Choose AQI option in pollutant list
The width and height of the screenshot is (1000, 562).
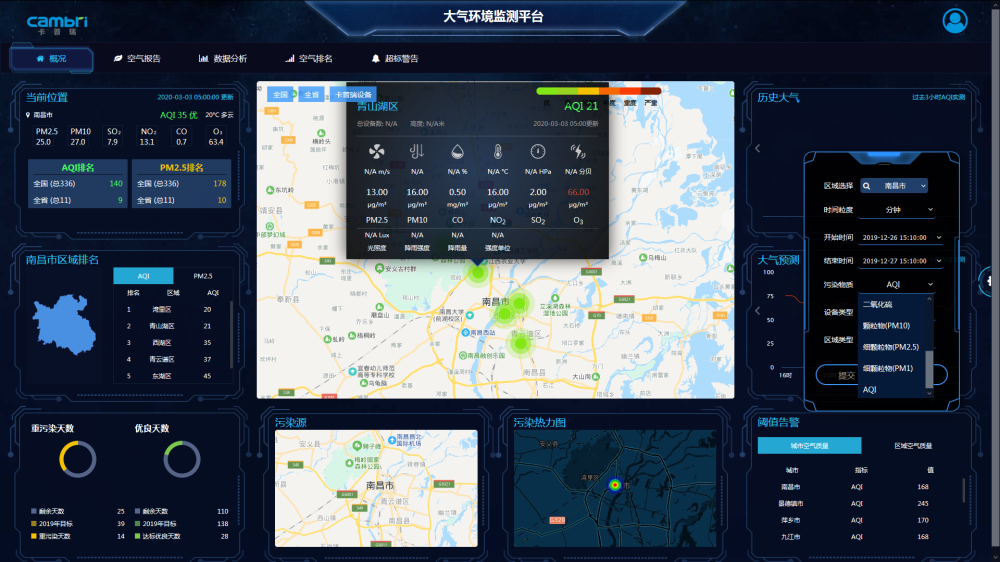[892, 389]
